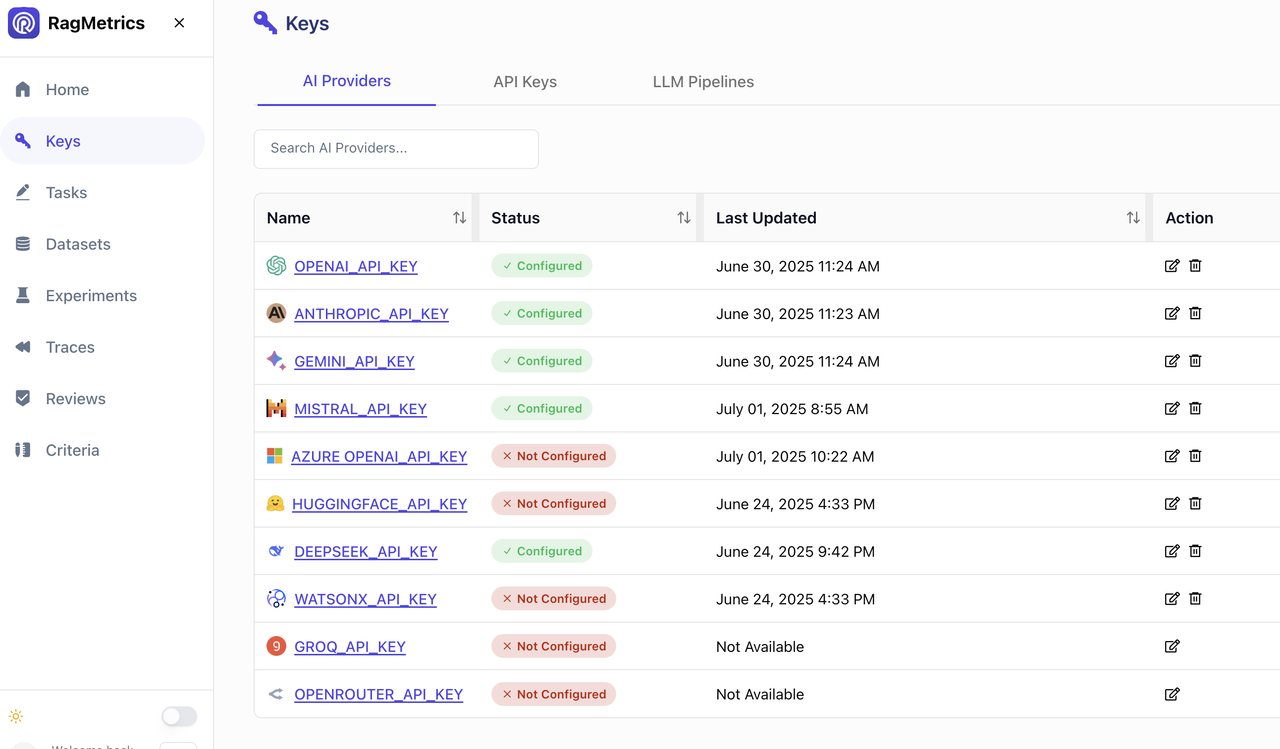Open the GROQ_API_KEY link
The image size is (1280, 749).
point(350,647)
